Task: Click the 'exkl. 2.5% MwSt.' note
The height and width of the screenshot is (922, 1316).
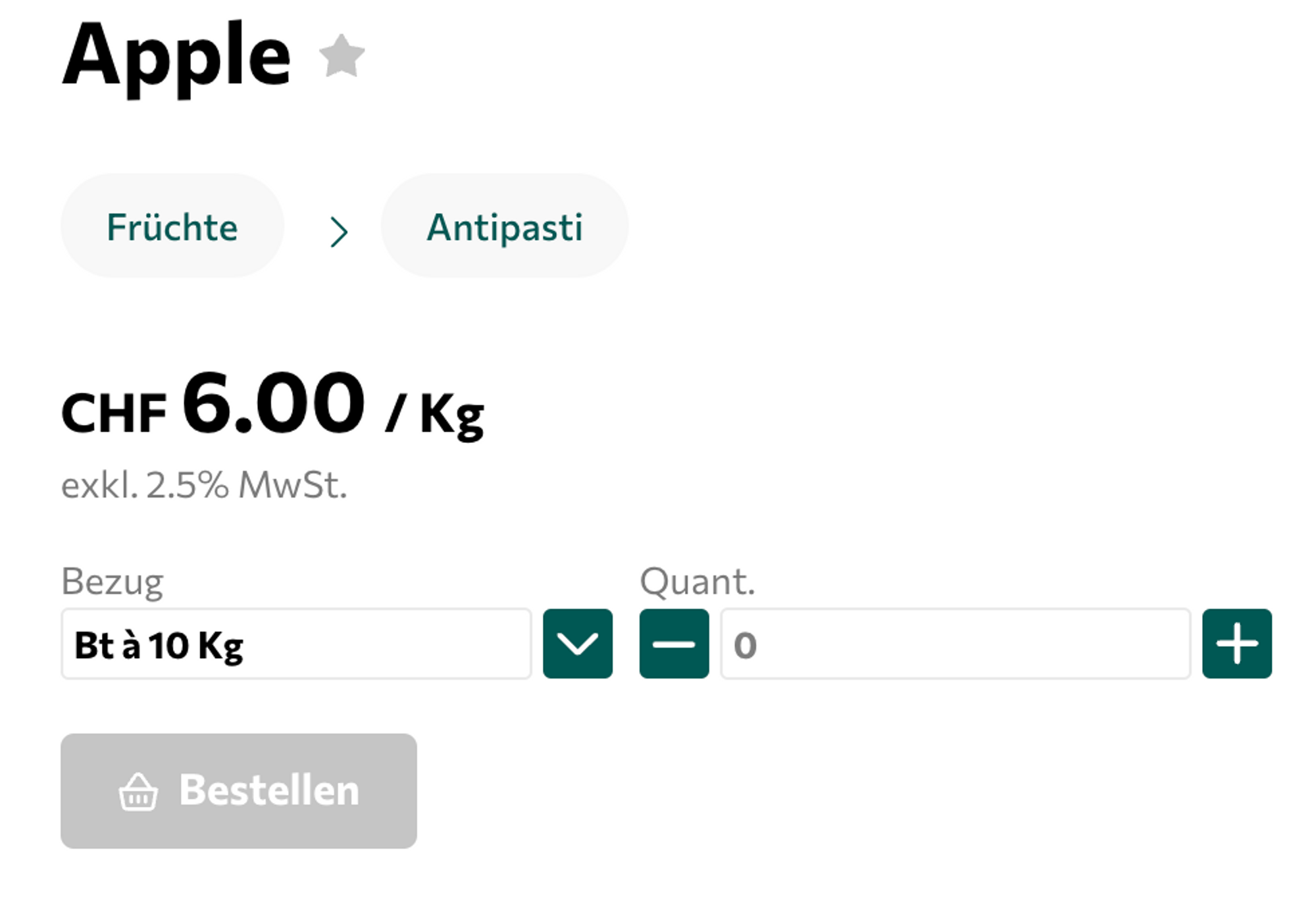Action: [x=204, y=486]
